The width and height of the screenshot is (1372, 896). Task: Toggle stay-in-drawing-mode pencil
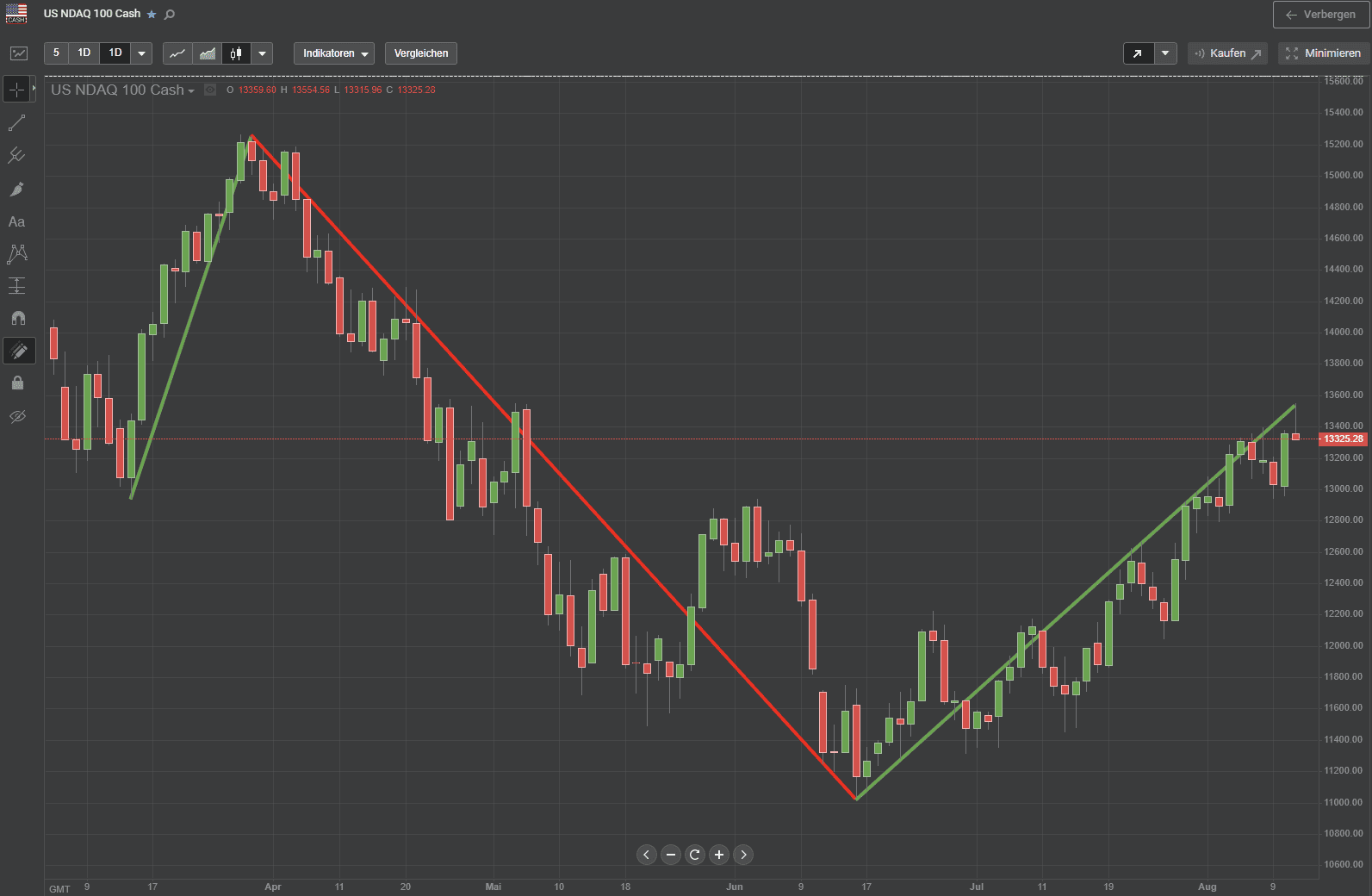(x=19, y=351)
